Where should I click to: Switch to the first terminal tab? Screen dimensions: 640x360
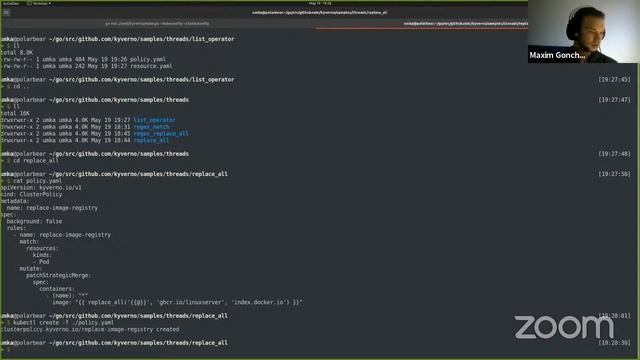pos(158,24)
